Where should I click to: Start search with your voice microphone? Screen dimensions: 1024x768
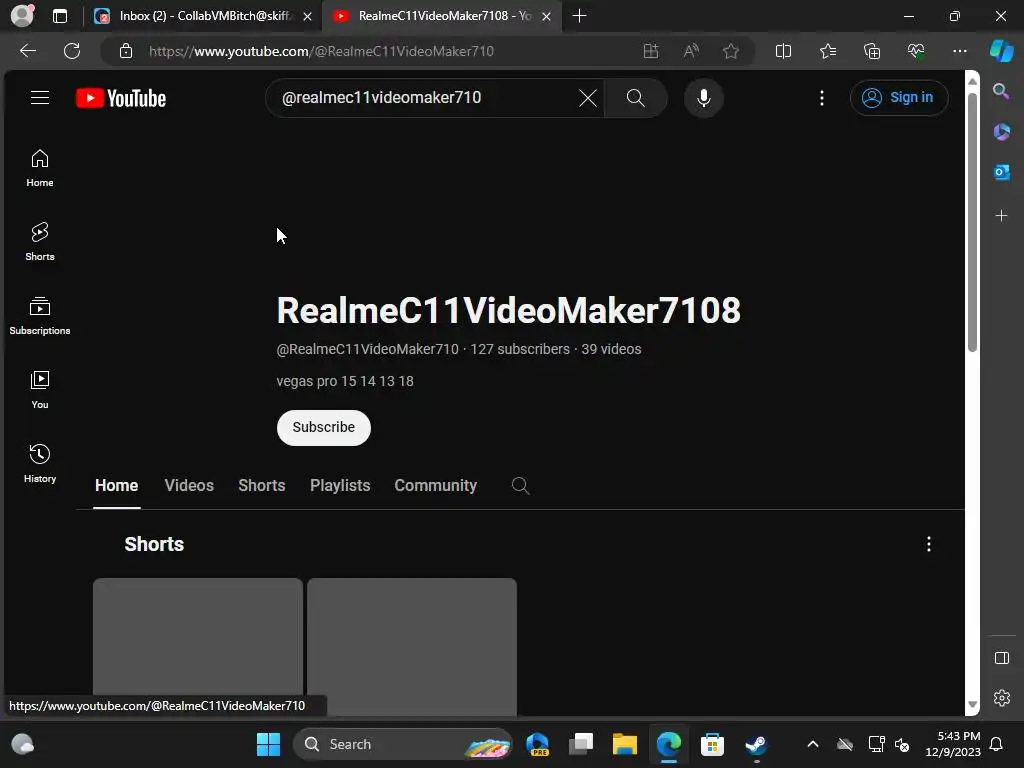click(x=703, y=98)
